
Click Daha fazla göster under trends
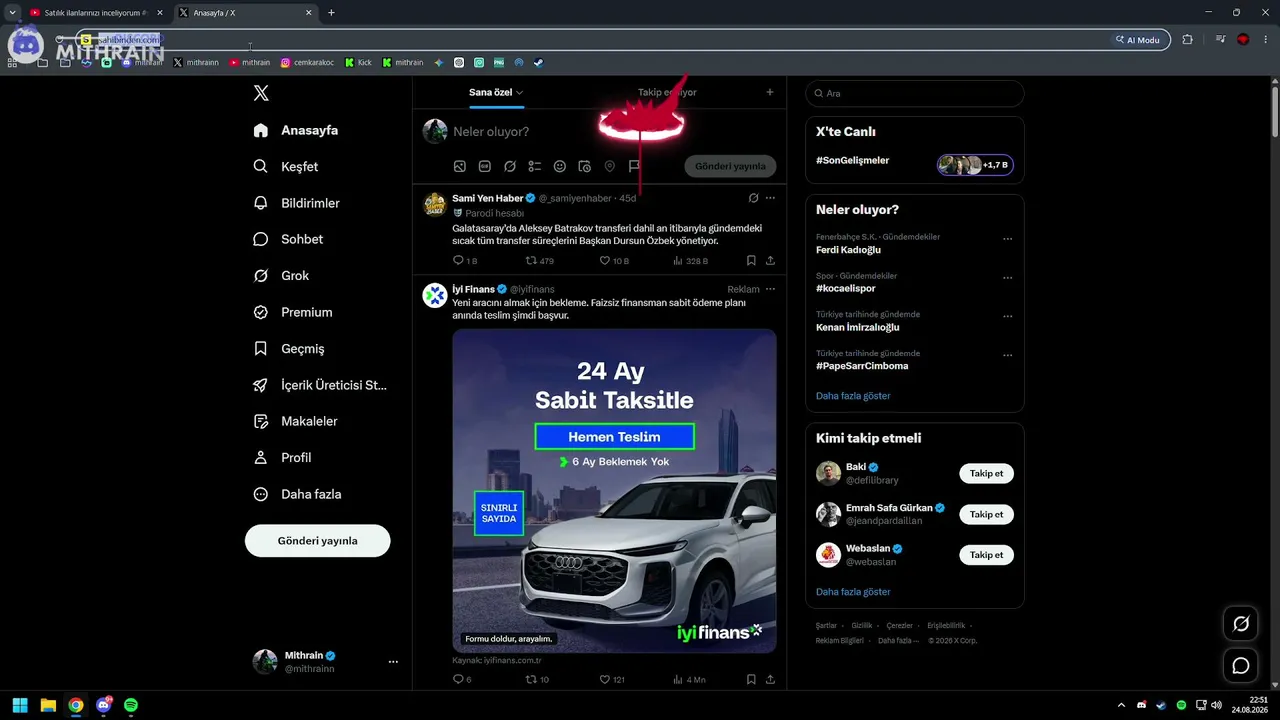point(853,396)
